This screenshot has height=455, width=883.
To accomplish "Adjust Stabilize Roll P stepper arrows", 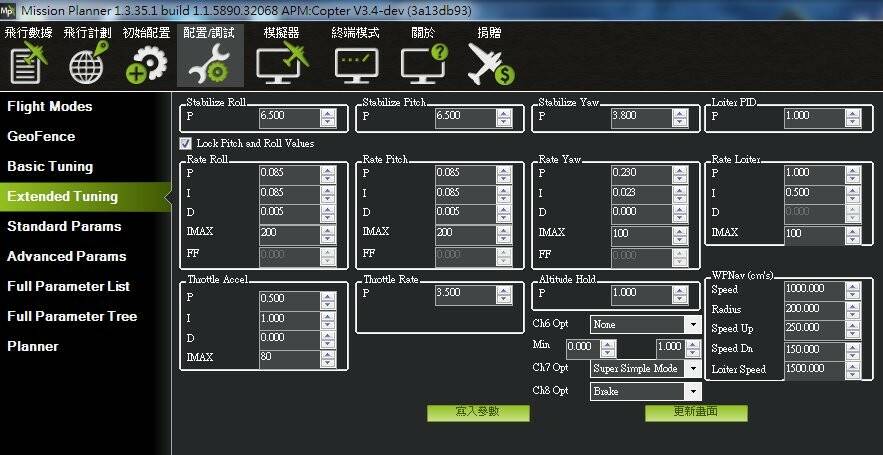I will tap(328, 118).
